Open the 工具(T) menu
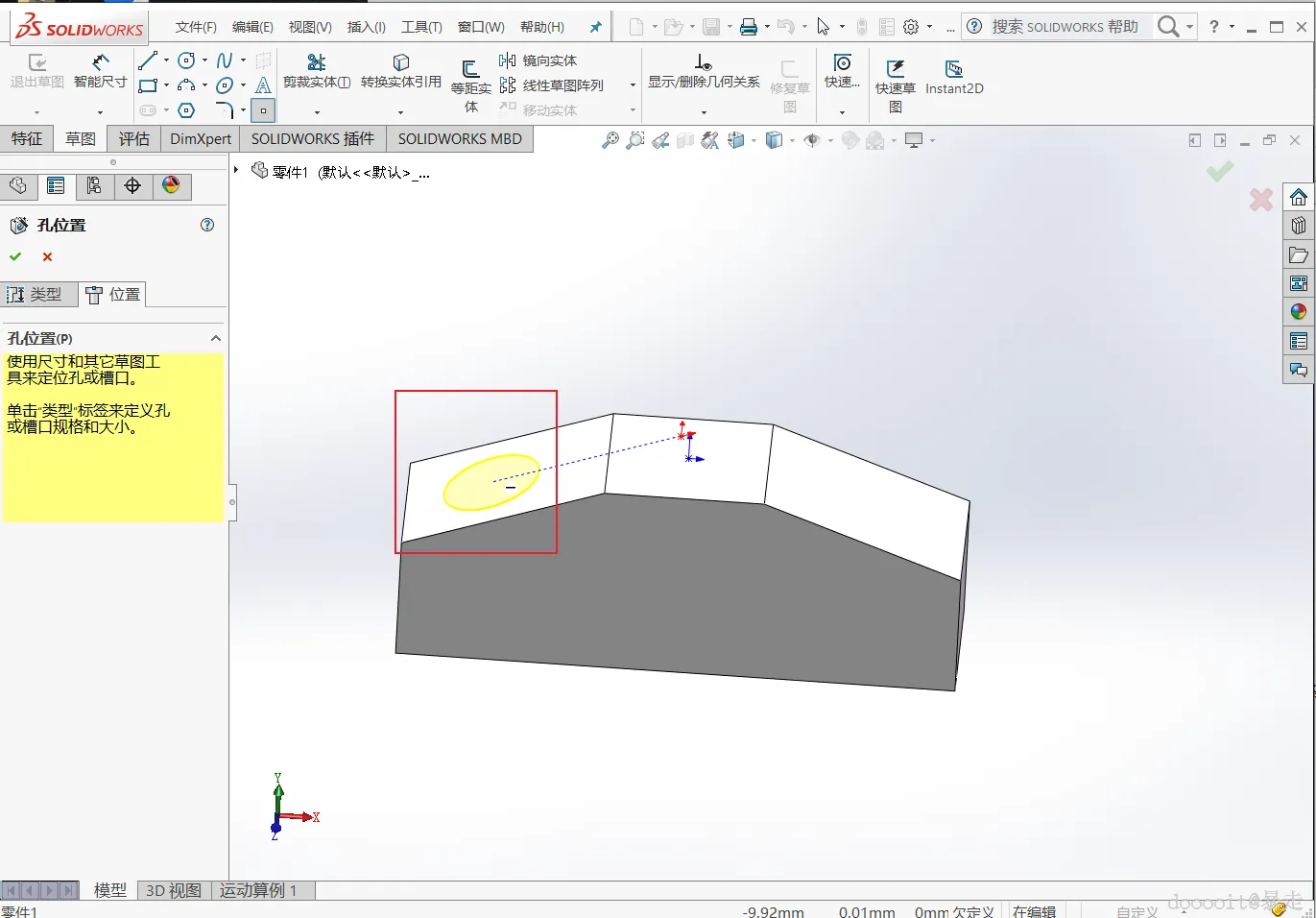 pyautogui.click(x=421, y=27)
